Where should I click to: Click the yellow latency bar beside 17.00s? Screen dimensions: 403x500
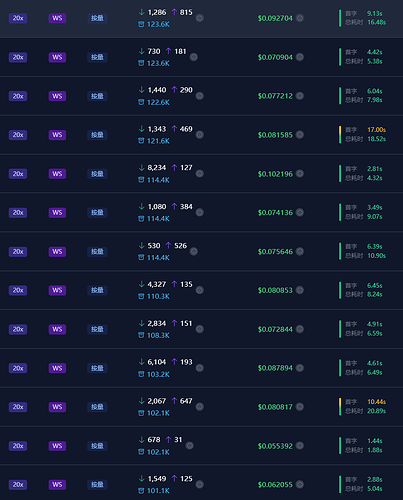(x=340, y=130)
